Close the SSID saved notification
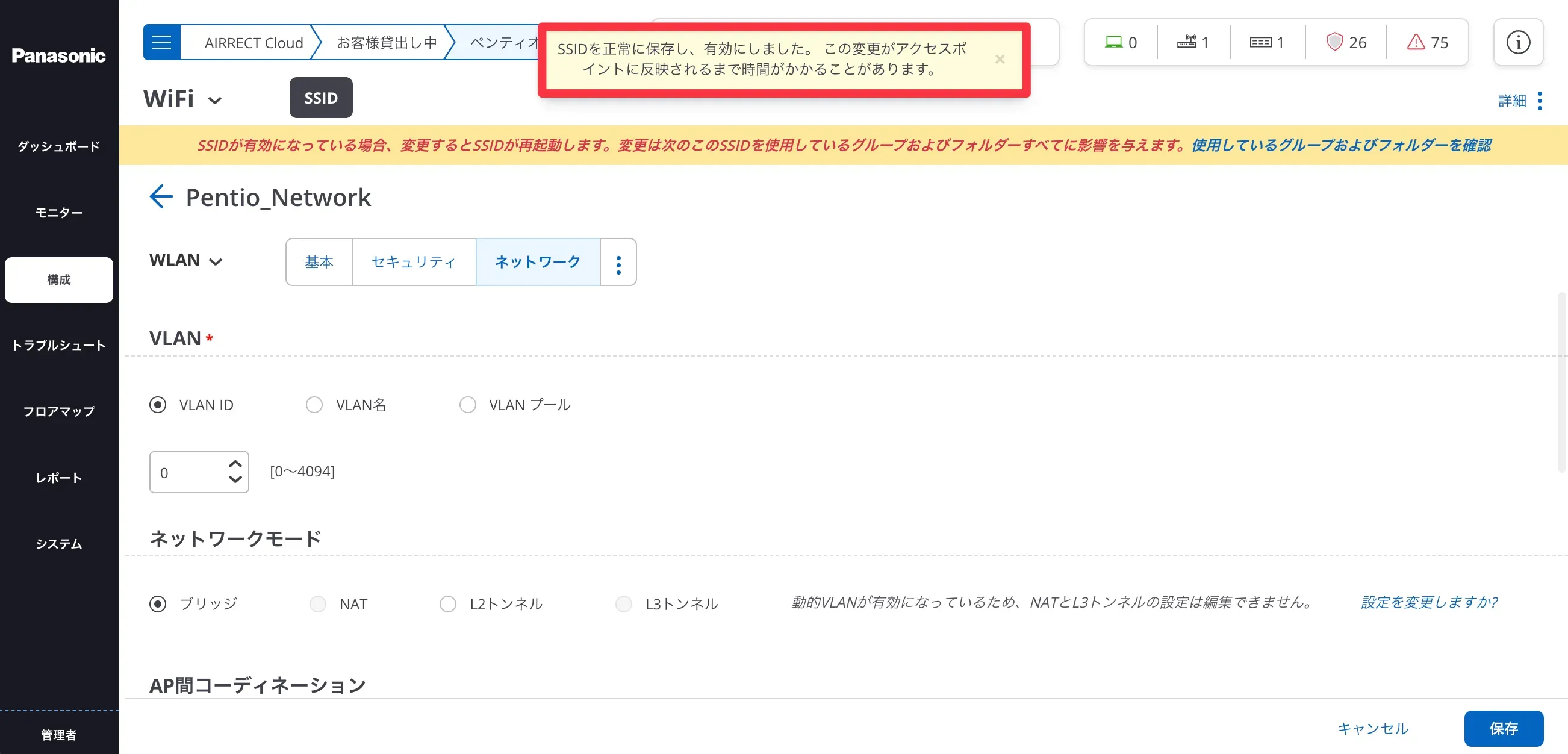This screenshot has height=754, width=1568. (1000, 59)
